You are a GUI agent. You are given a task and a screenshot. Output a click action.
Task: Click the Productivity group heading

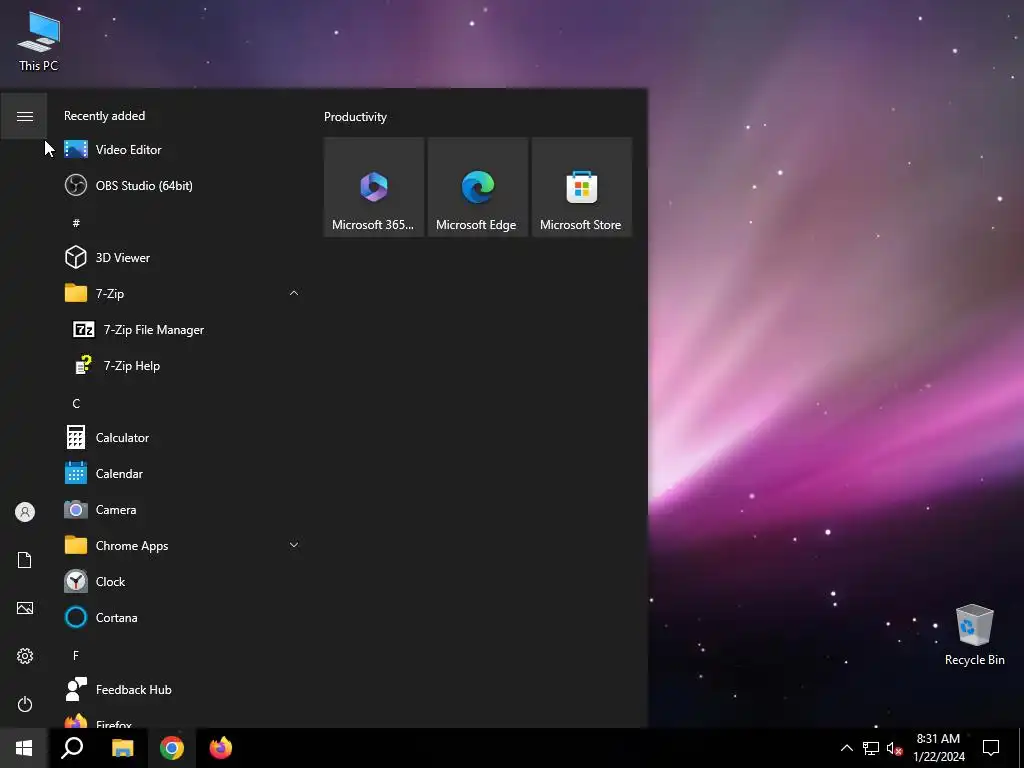pos(355,117)
